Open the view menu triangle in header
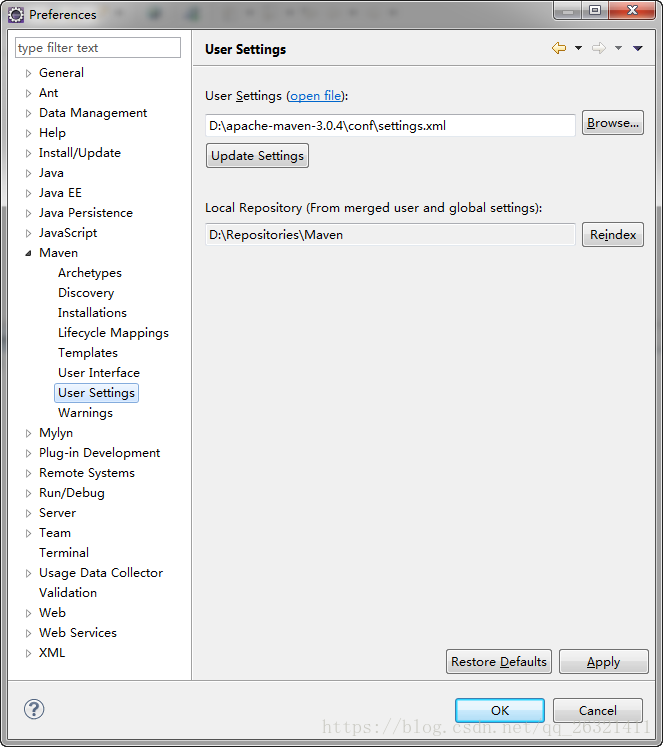 (x=638, y=48)
